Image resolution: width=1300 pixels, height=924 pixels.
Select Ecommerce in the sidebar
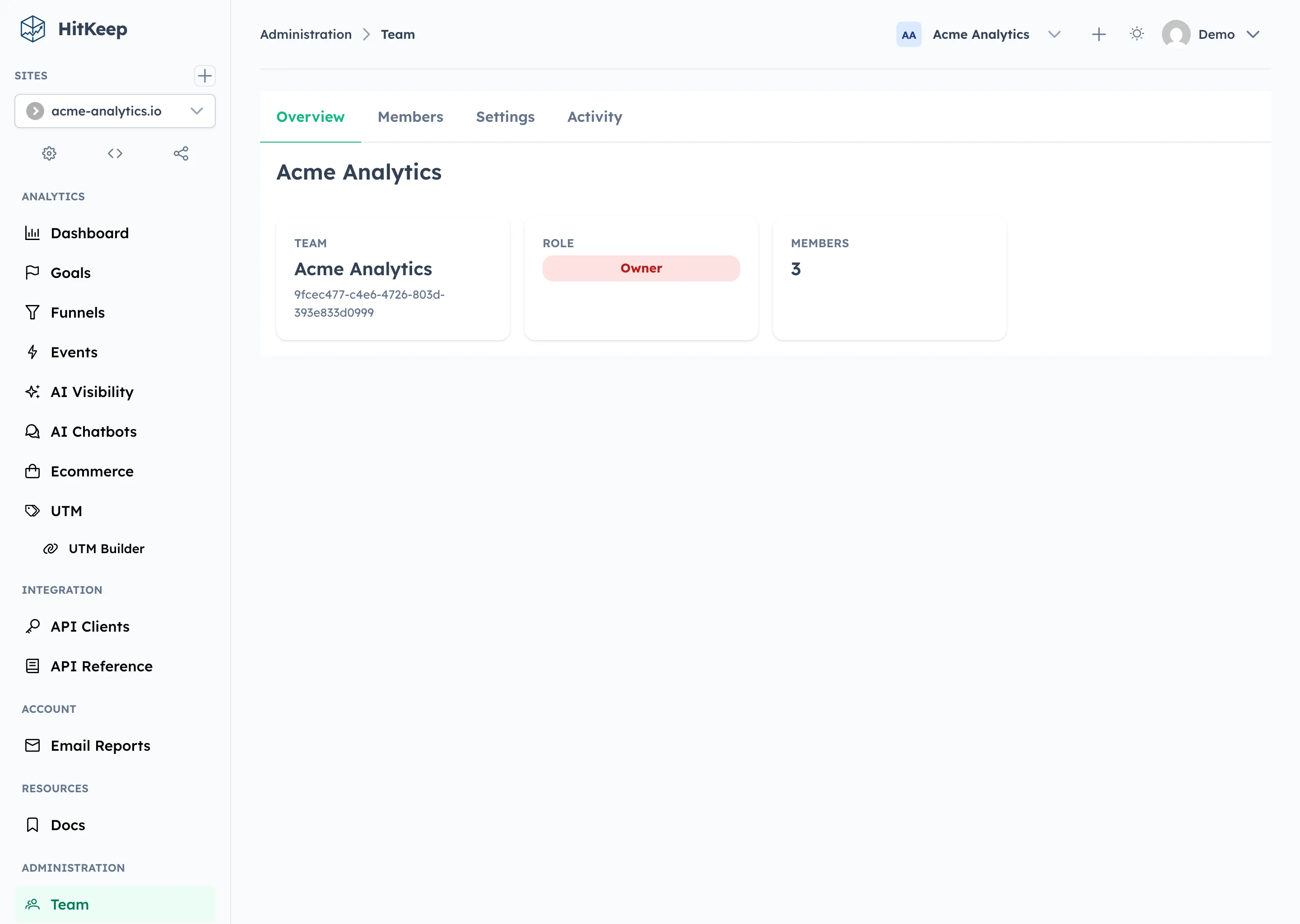click(x=92, y=471)
